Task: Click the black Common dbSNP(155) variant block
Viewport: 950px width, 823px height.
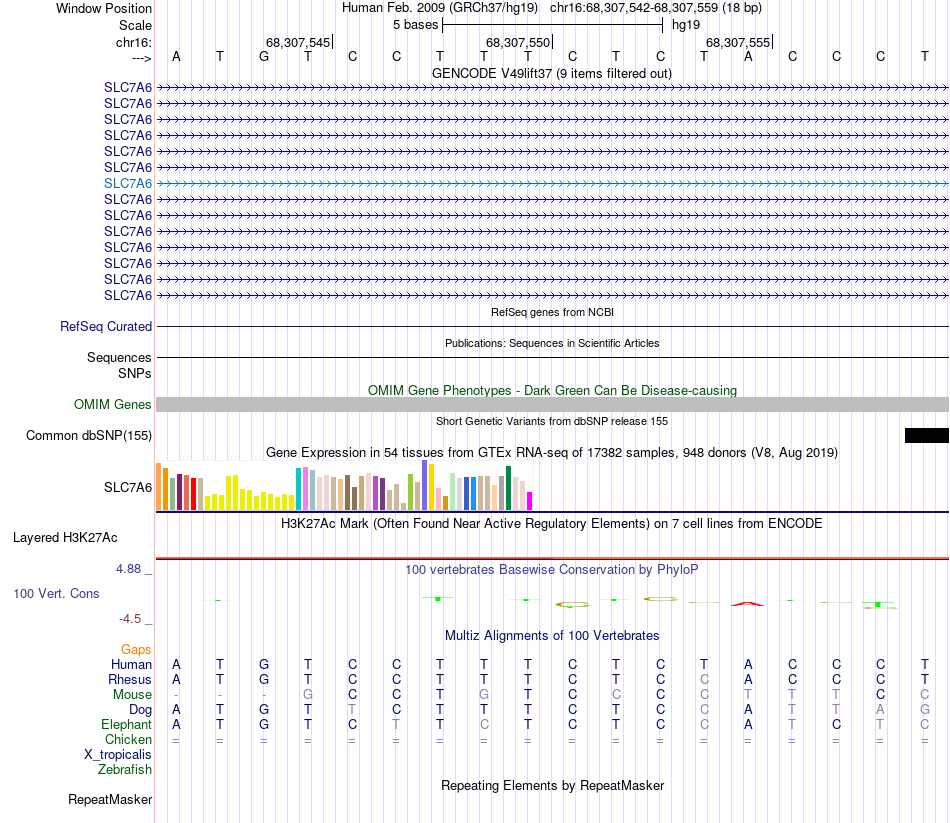Action: click(x=926, y=435)
